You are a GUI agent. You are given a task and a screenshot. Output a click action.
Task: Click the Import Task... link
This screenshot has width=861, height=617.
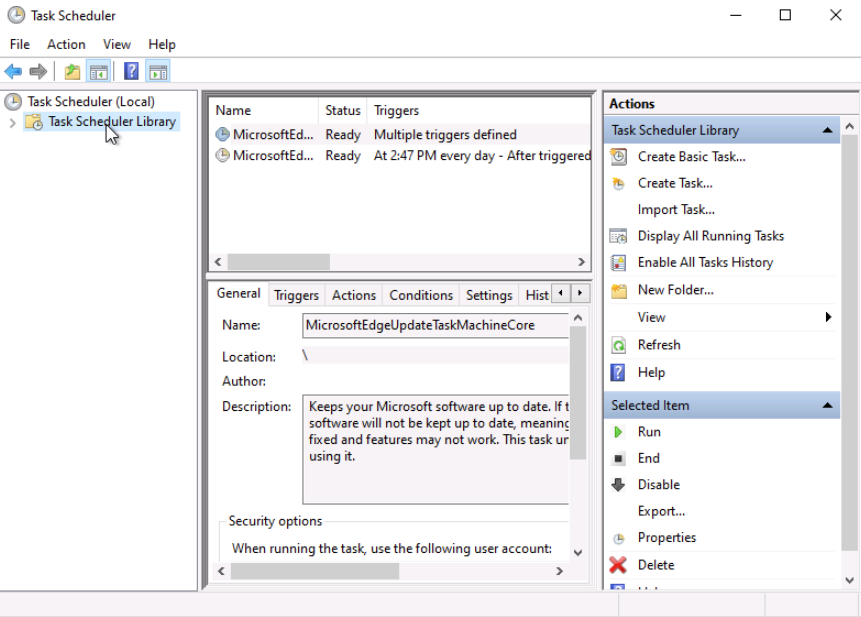click(x=676, y=210)
